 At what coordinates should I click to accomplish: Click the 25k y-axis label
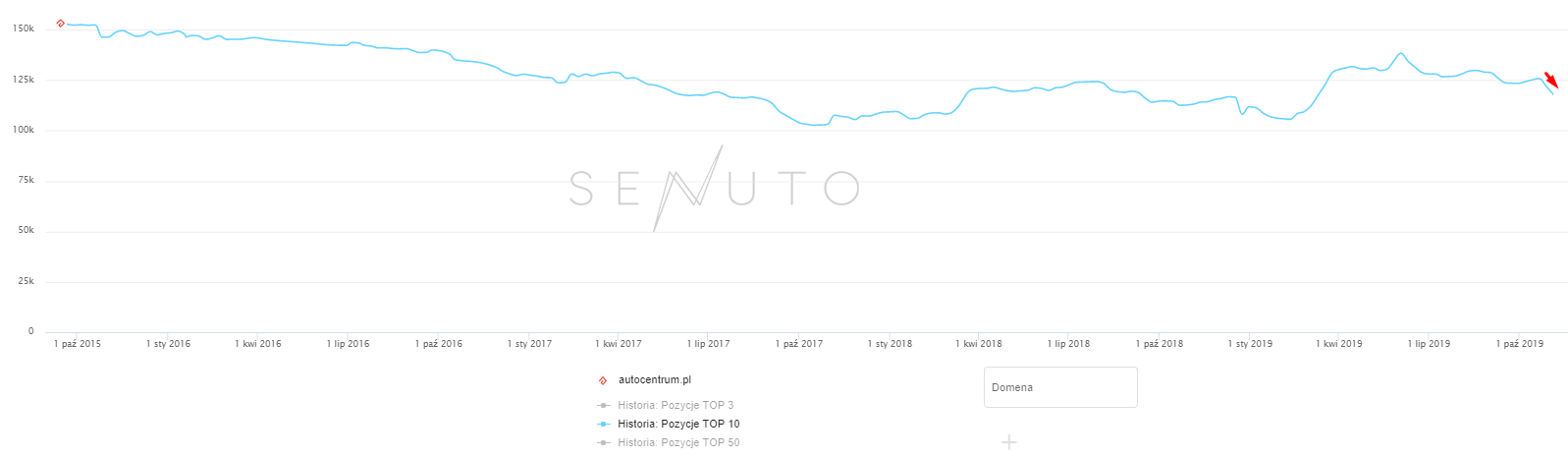pyautogui.click(x=26, y=281)
